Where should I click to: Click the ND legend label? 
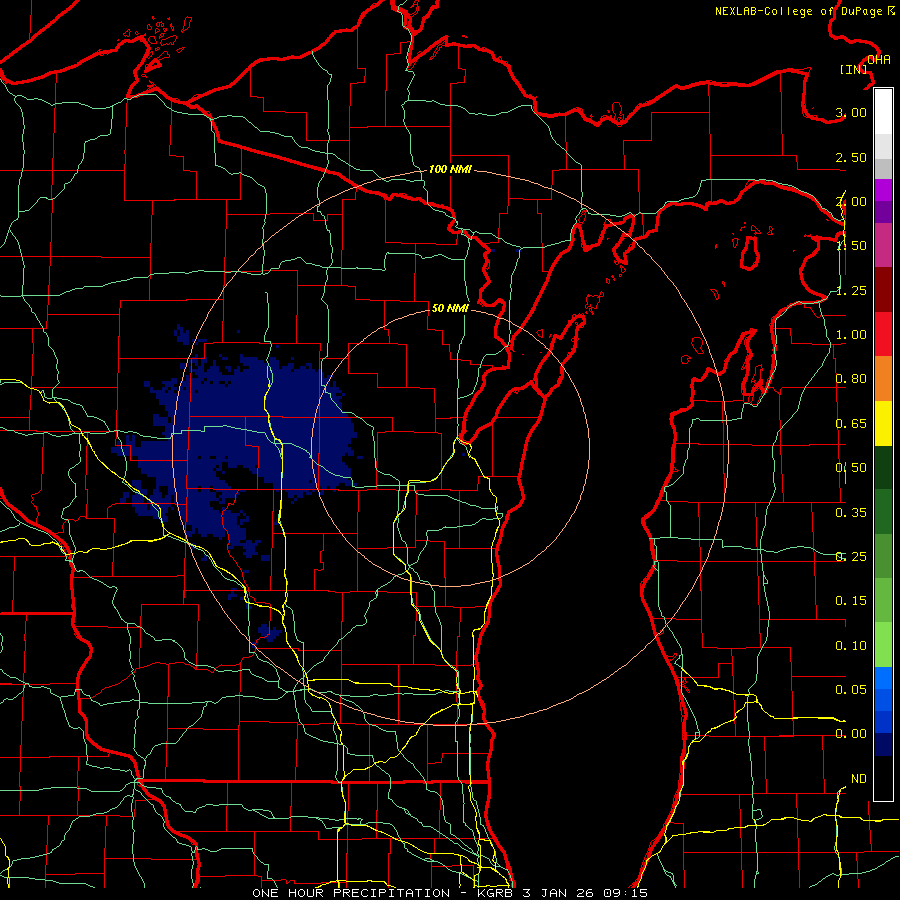pyautogui.click(x=859, y=778)
